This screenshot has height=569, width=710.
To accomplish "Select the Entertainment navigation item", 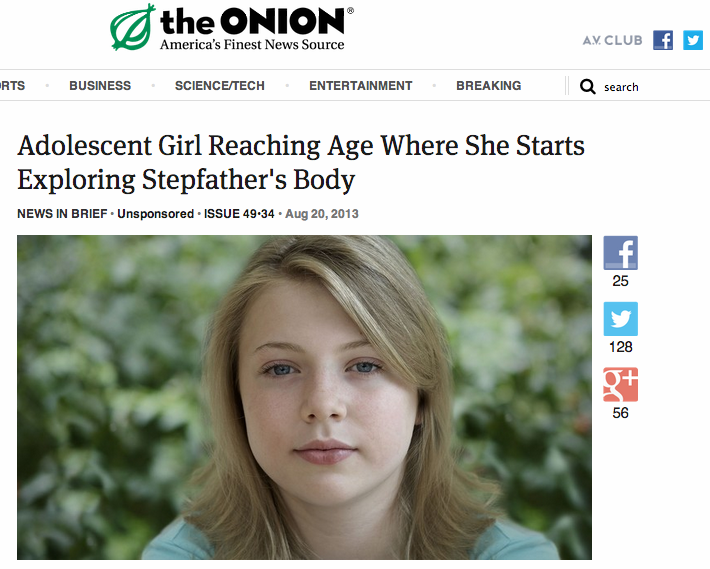I will [x=360, y=86].
